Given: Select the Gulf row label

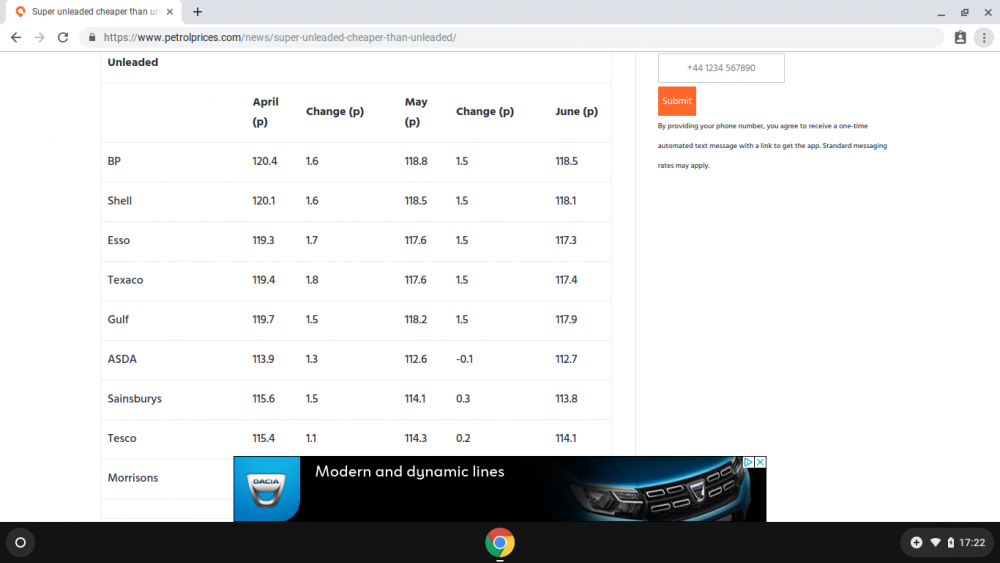Looking at the screenshot, I should pos(118,319).
